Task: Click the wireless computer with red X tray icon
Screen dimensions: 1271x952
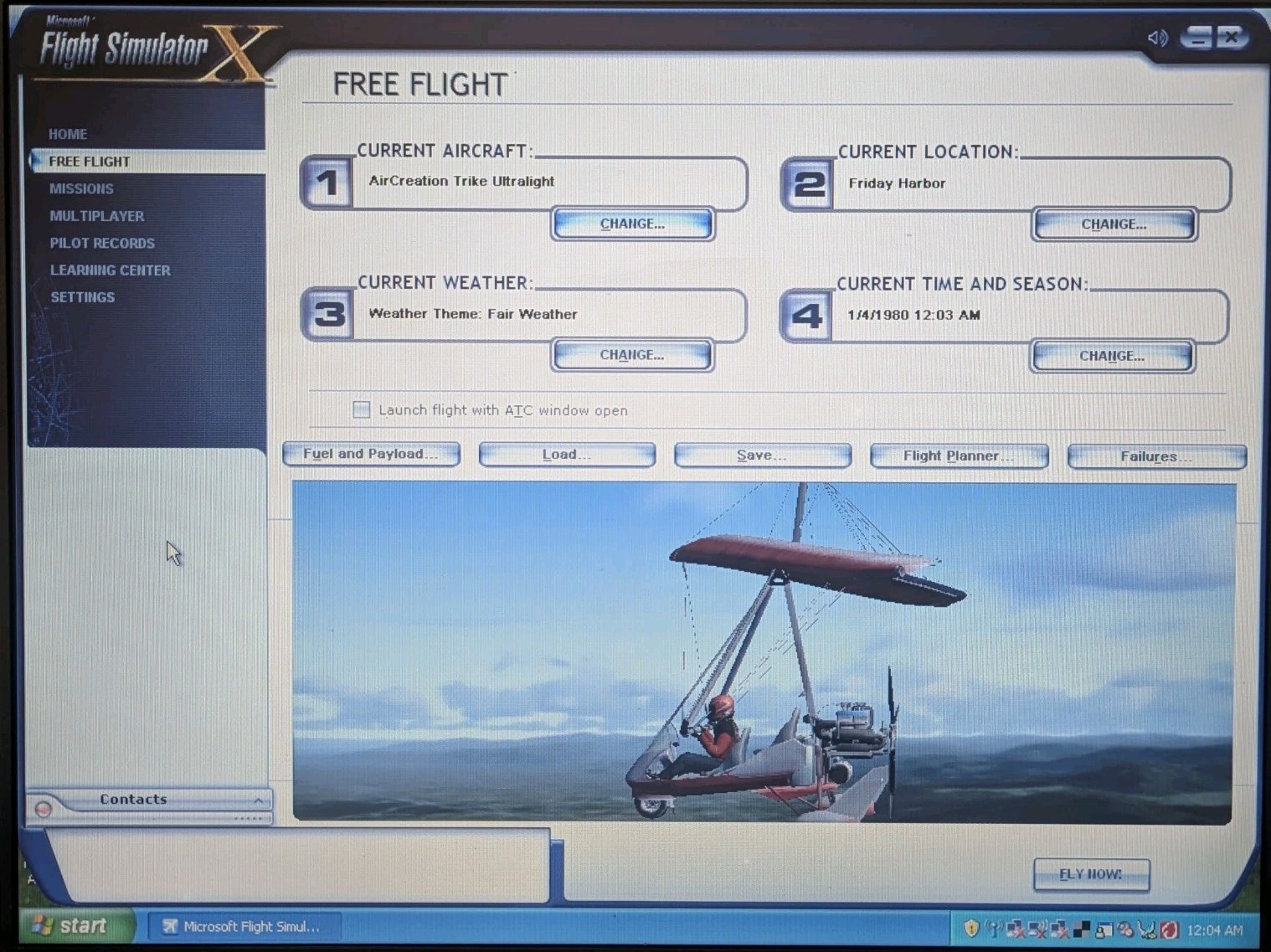Action: (x=1037, y=929)
